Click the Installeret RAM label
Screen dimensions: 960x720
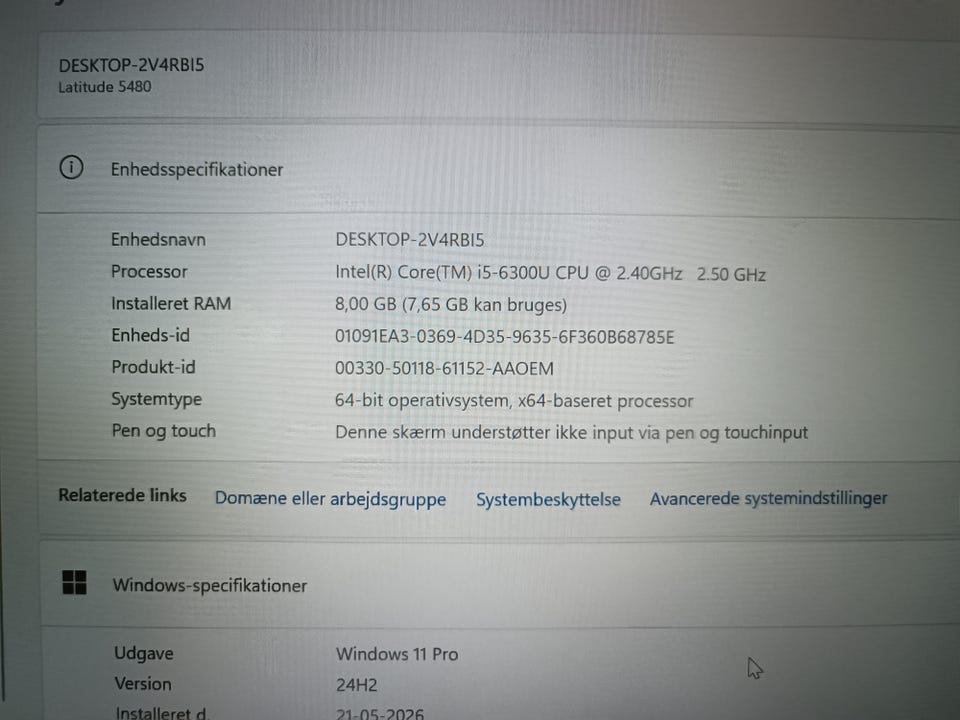coord(171,304)
